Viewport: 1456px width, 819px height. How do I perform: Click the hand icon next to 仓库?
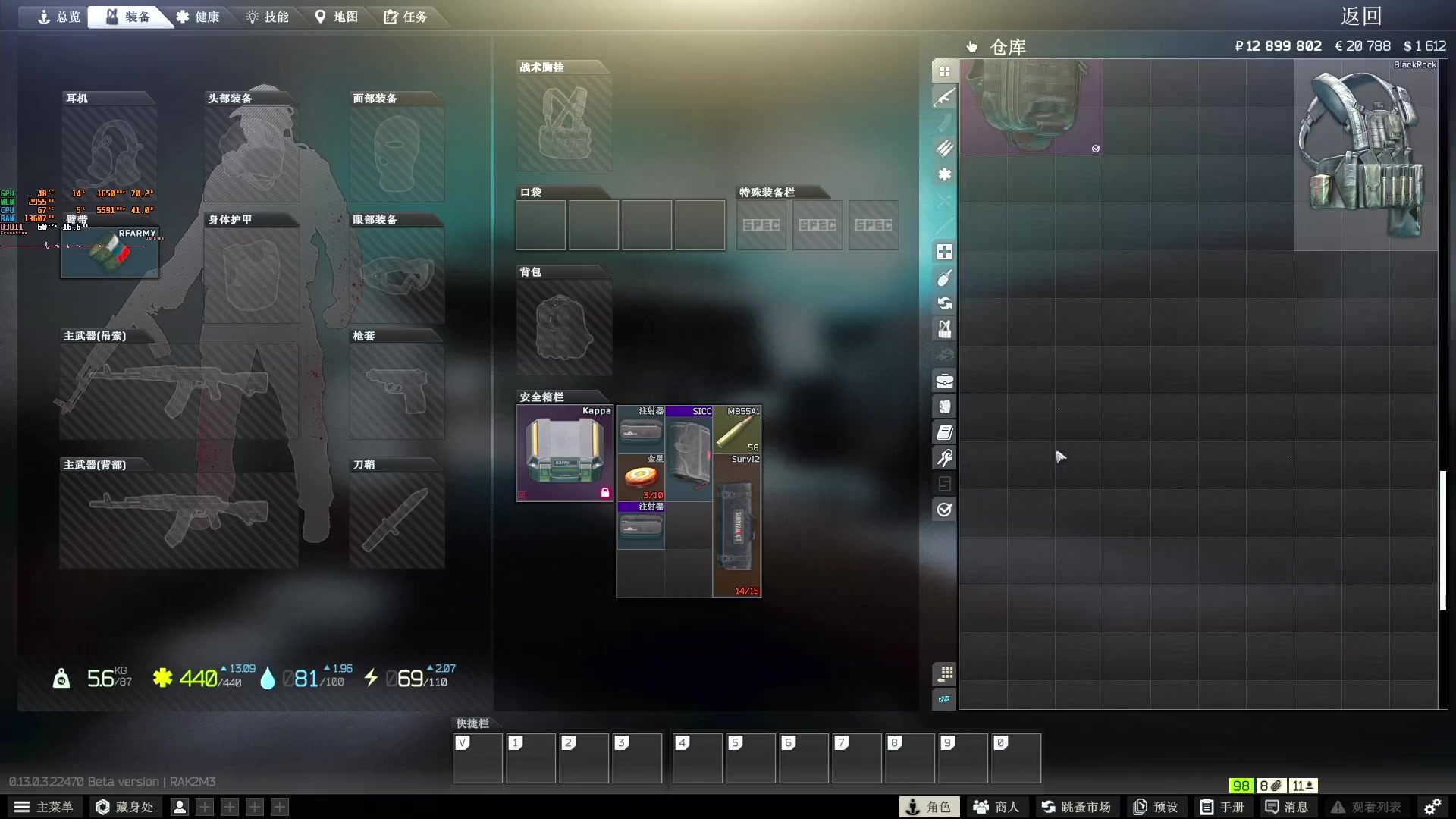tap(972, 47)
